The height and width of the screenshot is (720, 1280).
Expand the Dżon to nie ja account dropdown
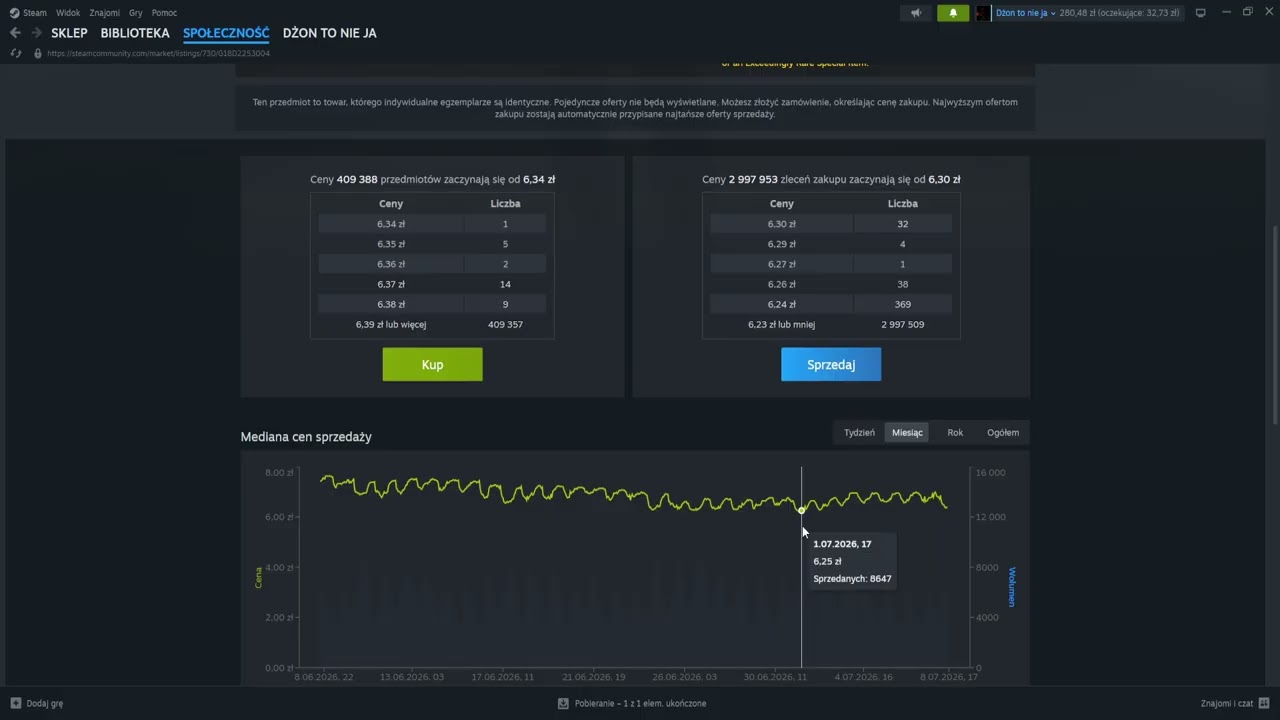click(1026, 13)
